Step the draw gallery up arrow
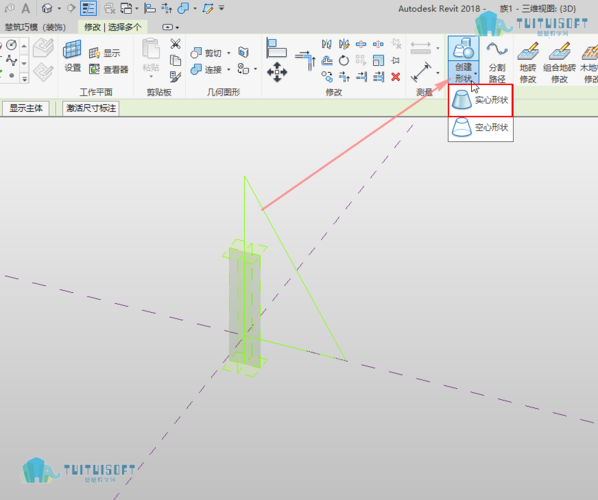The height and width of the screenshot is (500, 598). pos(24,46)
